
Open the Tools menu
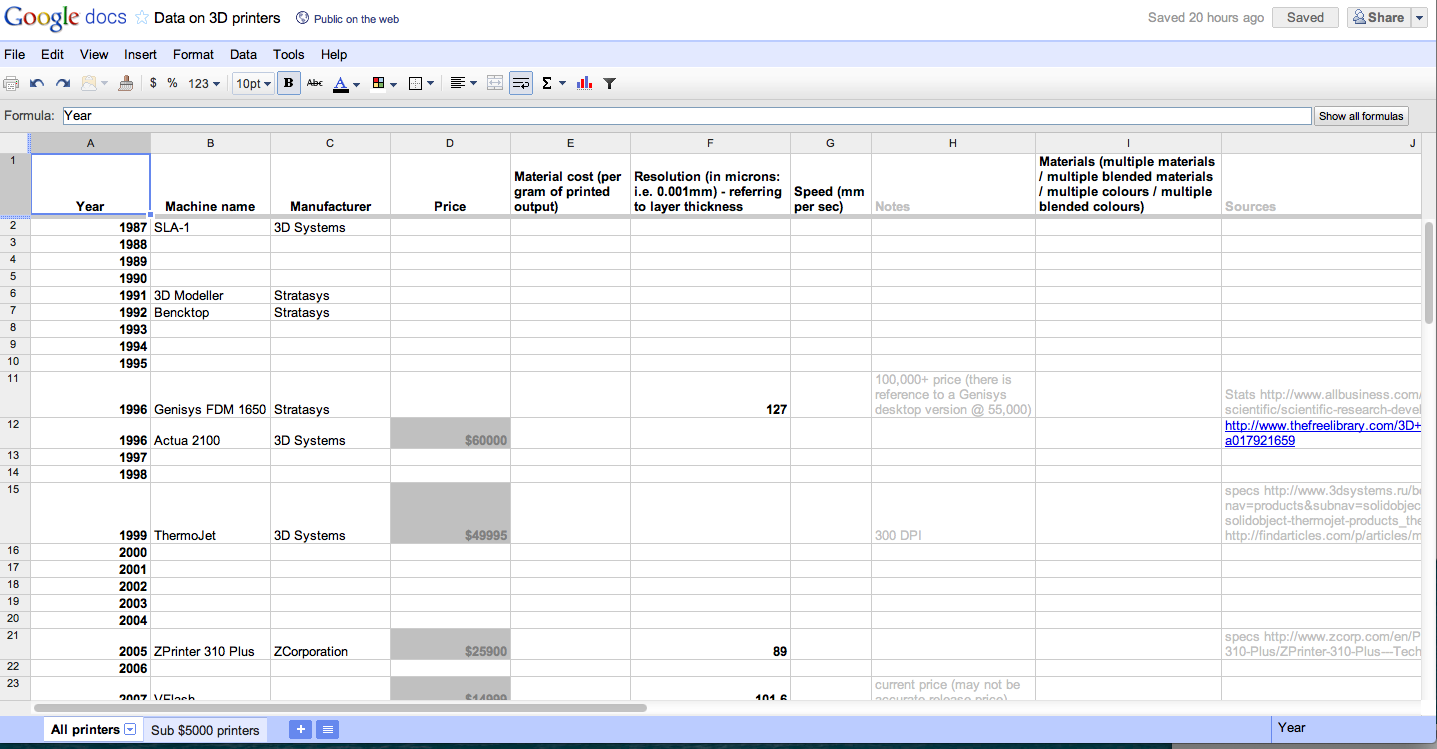pos(289,54)
